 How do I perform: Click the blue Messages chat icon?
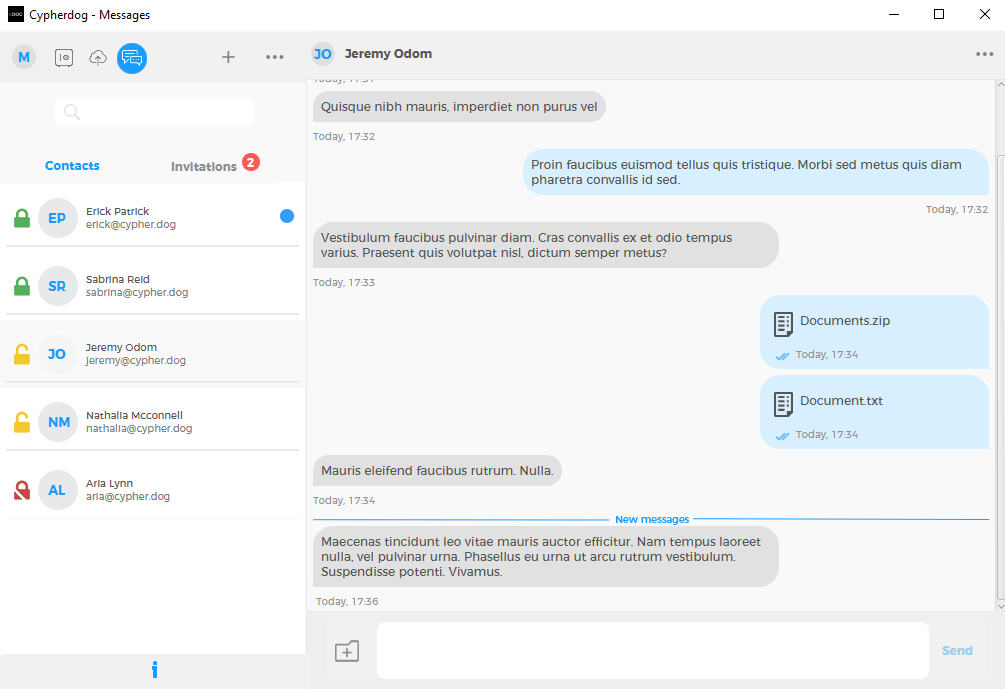(x=131, y=57)
